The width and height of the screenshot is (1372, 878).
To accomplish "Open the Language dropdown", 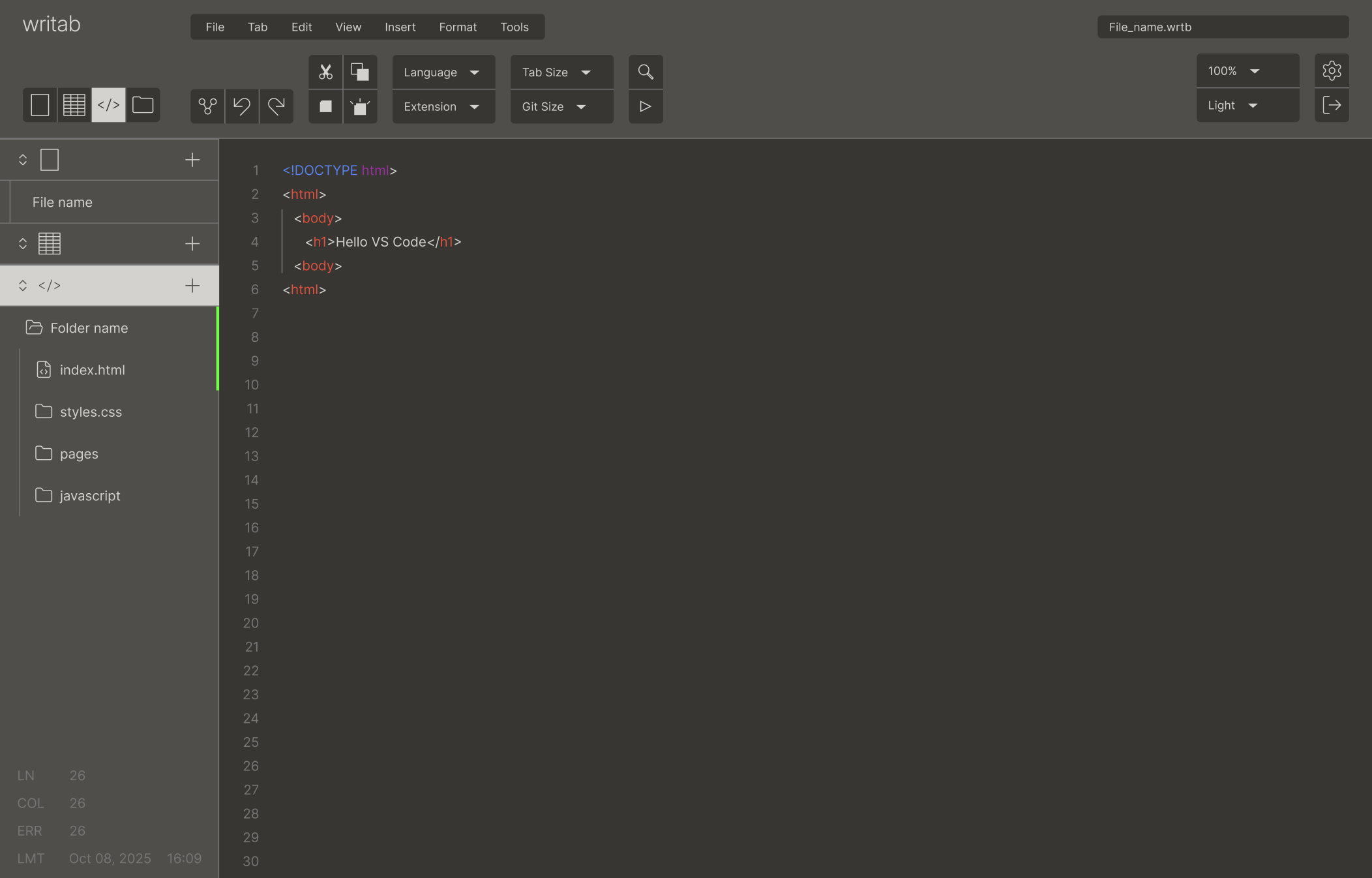I will (443, 72).
